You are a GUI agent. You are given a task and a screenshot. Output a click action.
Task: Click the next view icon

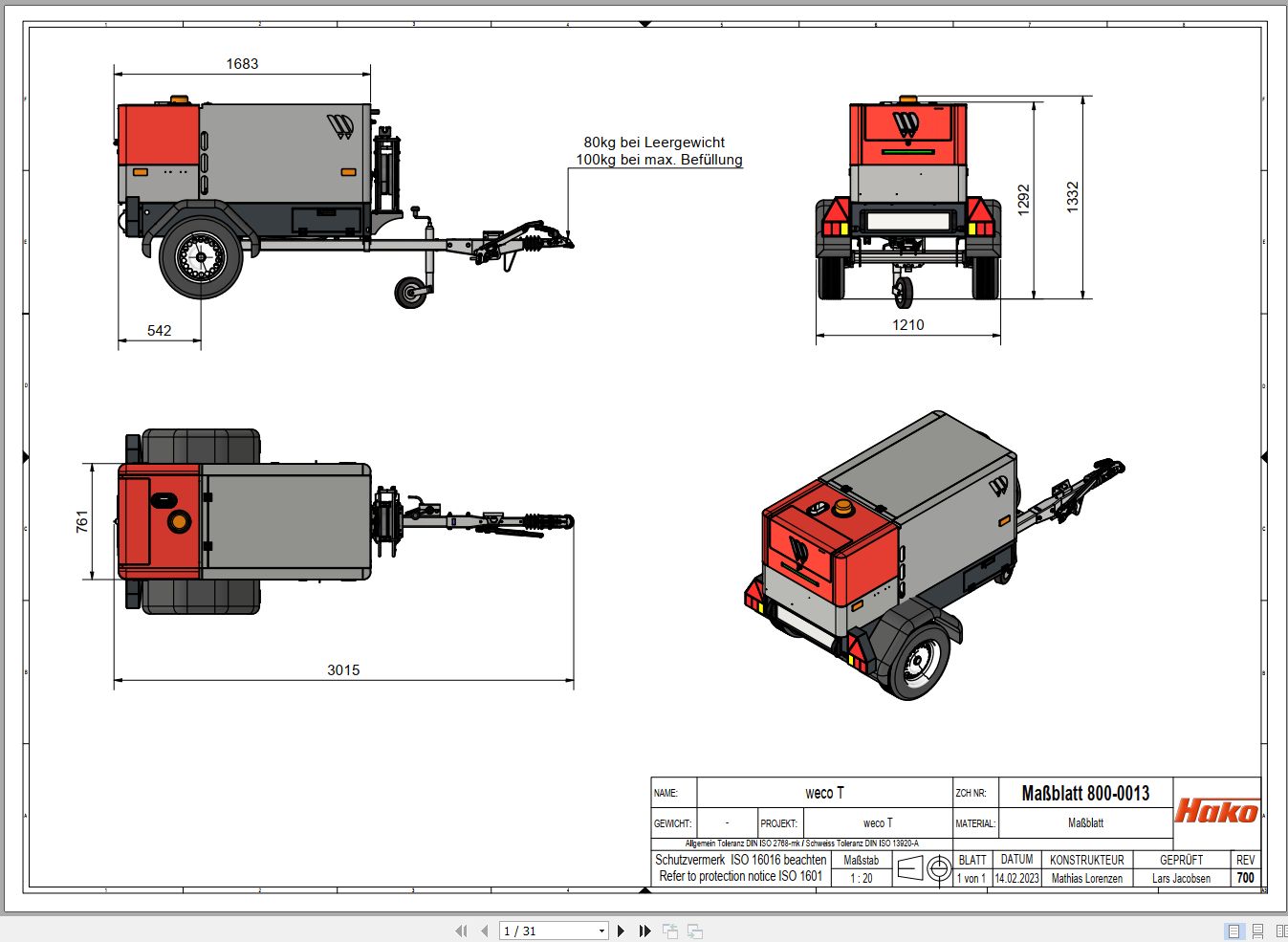pos(695,931)
